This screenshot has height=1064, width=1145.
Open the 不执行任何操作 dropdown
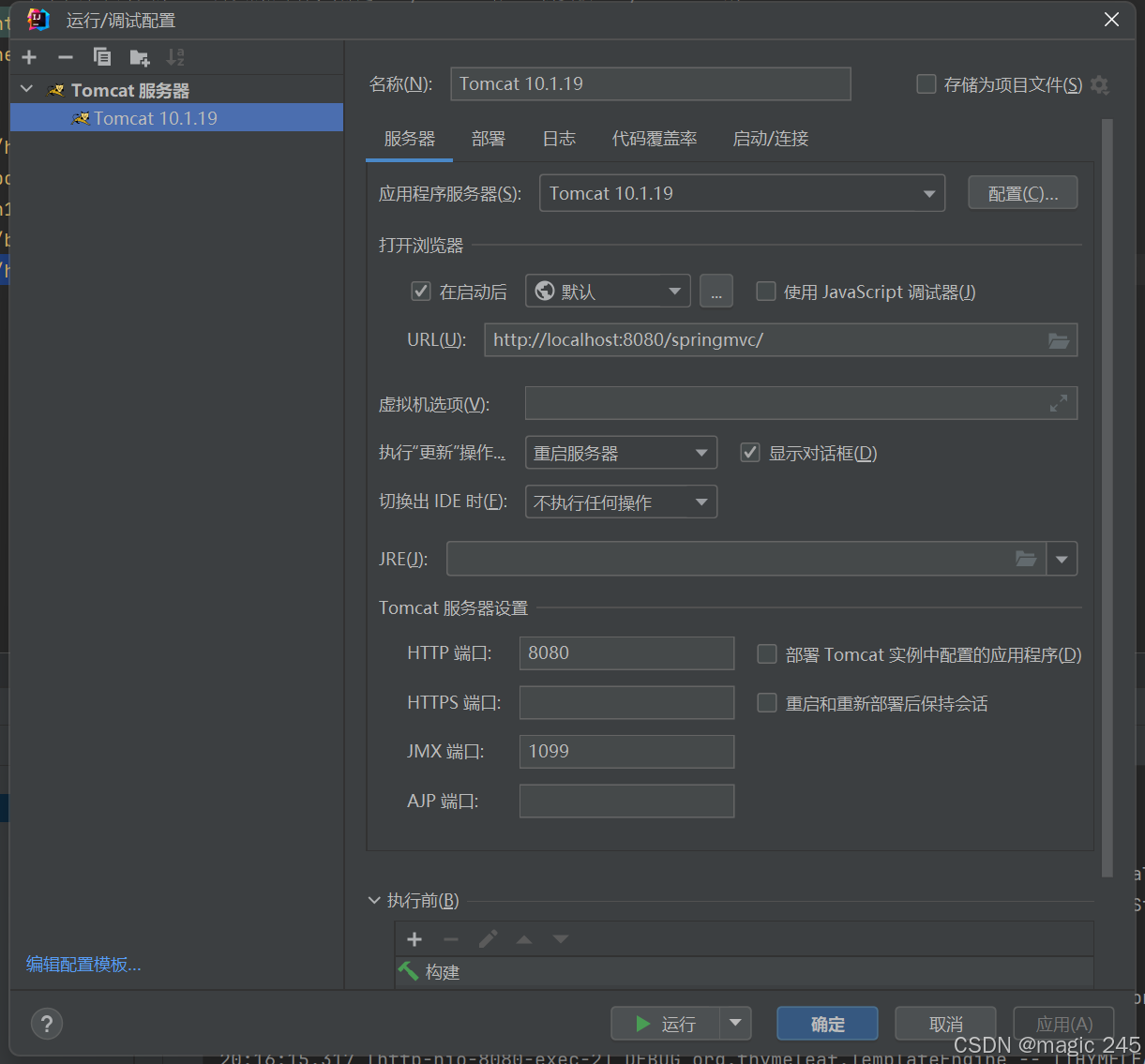click(x=621, y=502)
